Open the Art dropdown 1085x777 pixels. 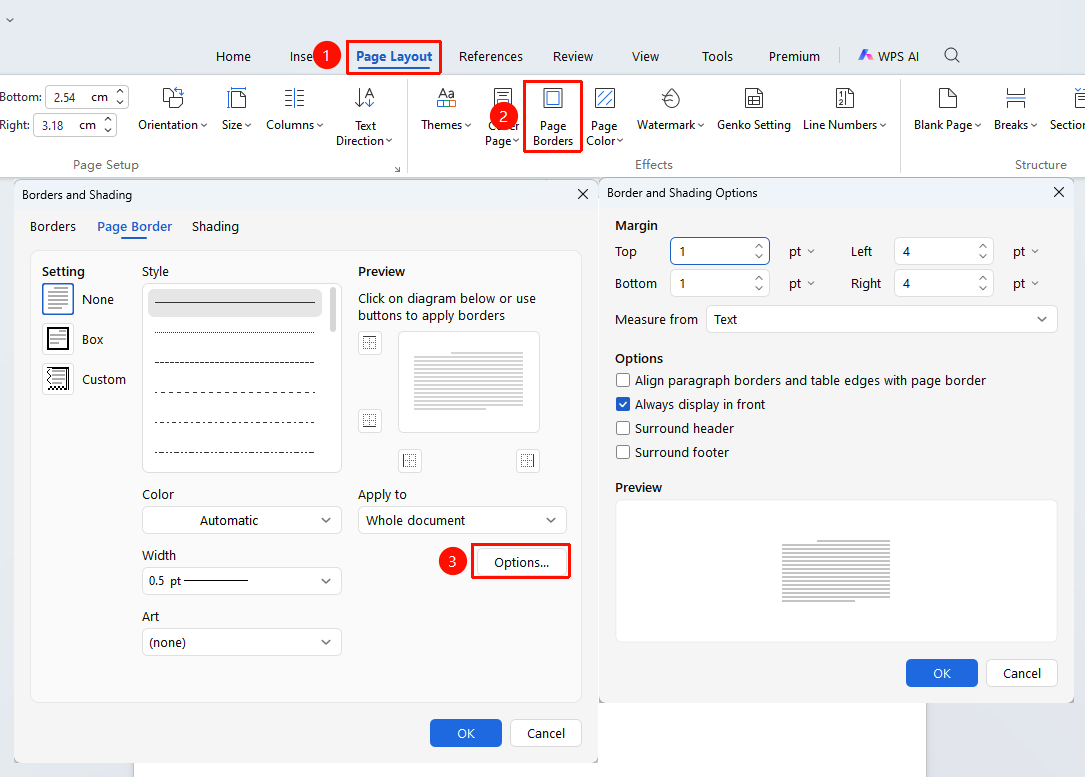click(x=241, y=642)
